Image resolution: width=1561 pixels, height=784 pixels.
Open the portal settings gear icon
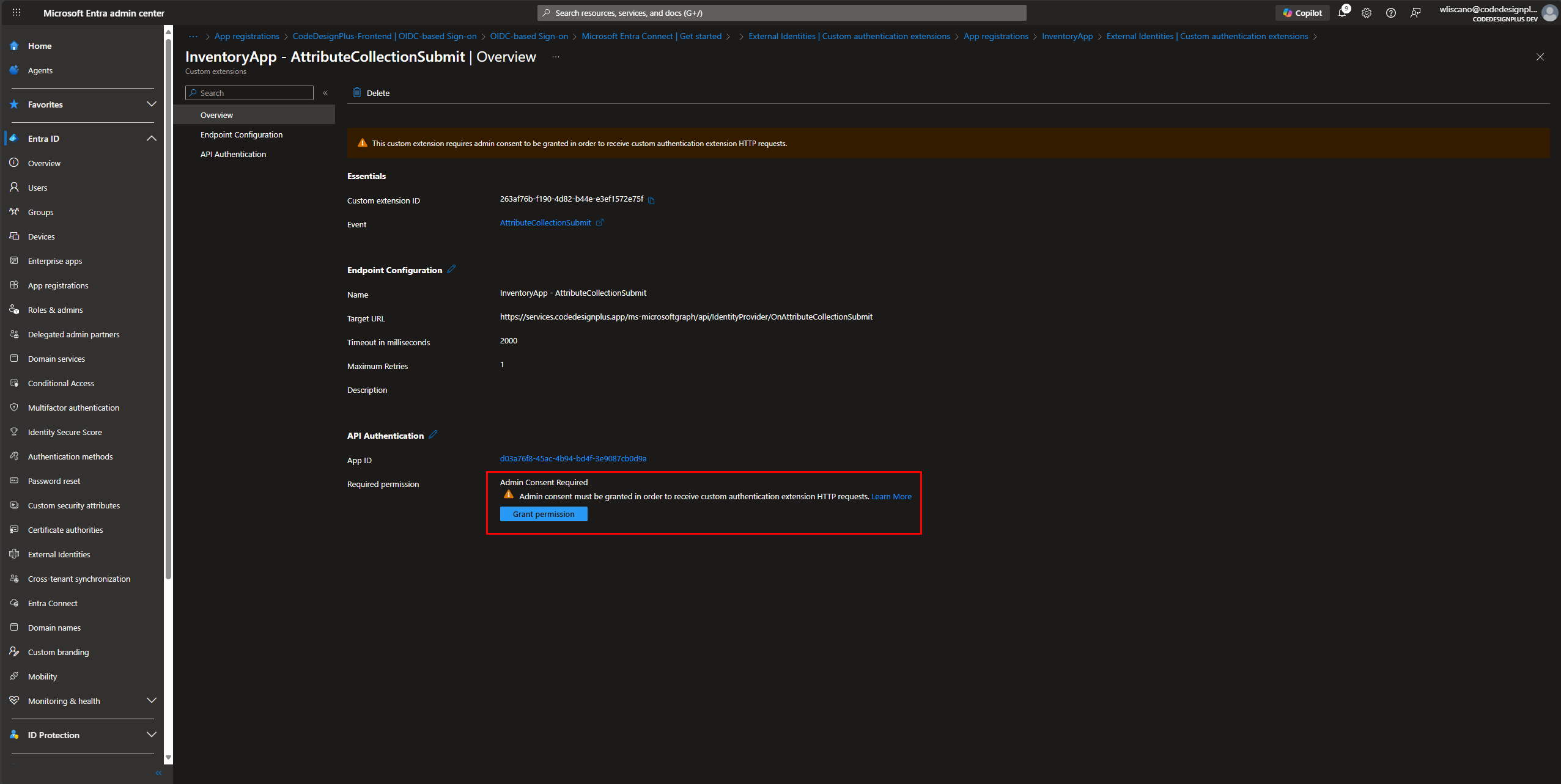[x=1367, y=13]
